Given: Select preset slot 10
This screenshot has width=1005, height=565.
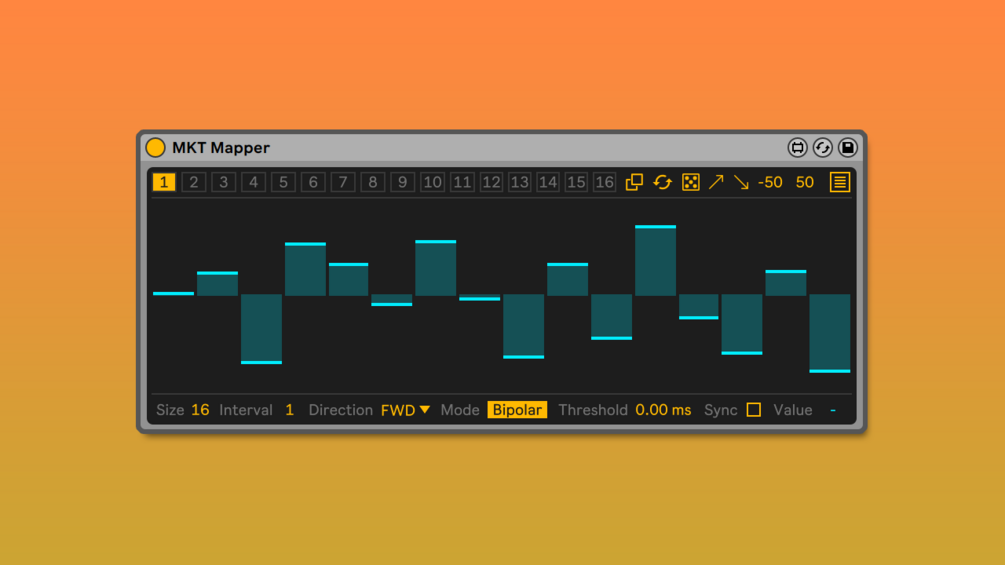Looking at the screenshot, I should (x=432, y=182).
